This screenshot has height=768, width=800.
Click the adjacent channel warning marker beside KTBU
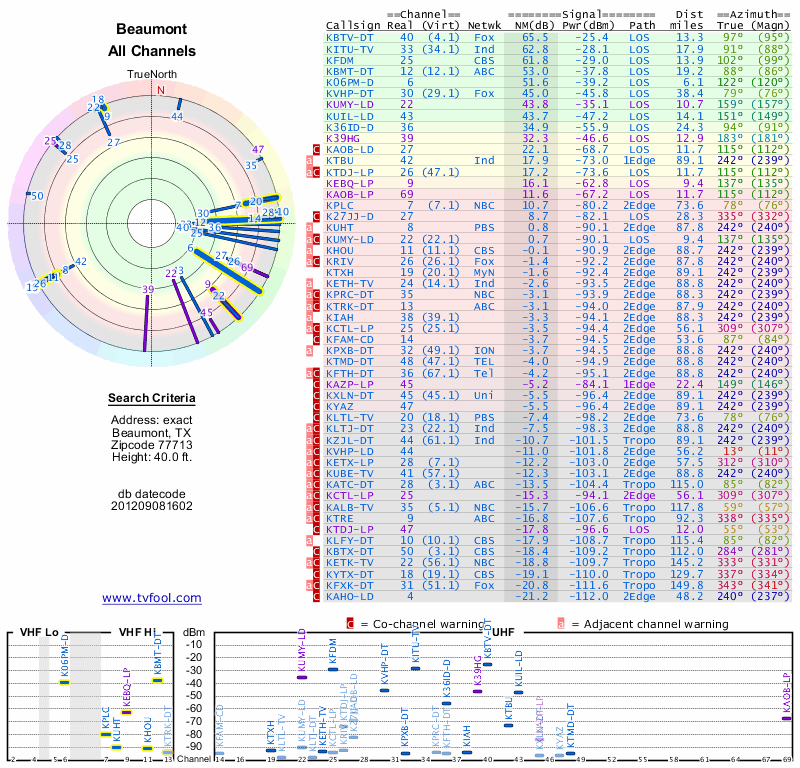tap(309, 161)
